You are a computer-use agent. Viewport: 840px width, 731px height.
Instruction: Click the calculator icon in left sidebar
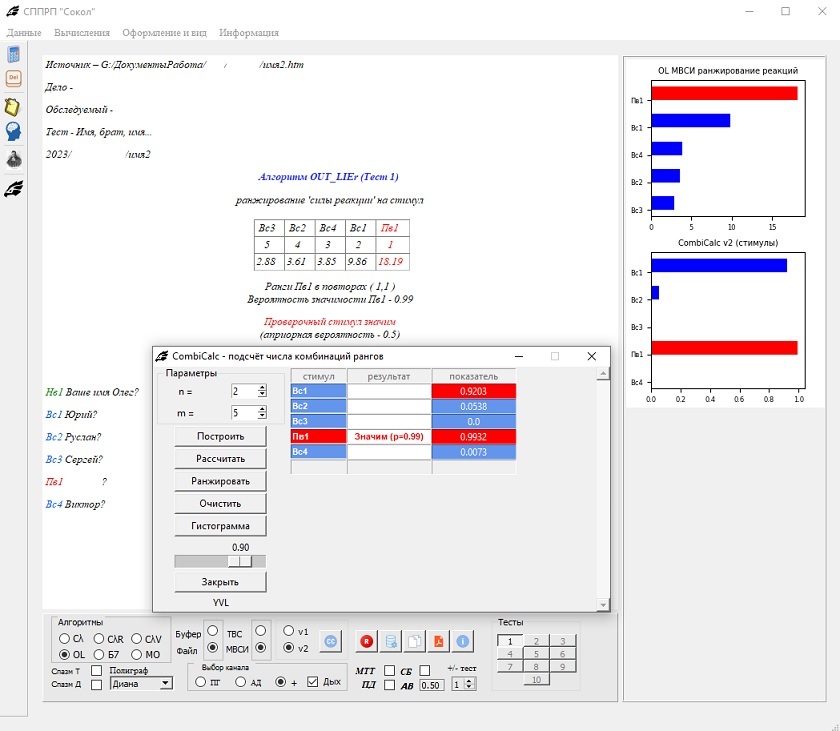[14, 55]
